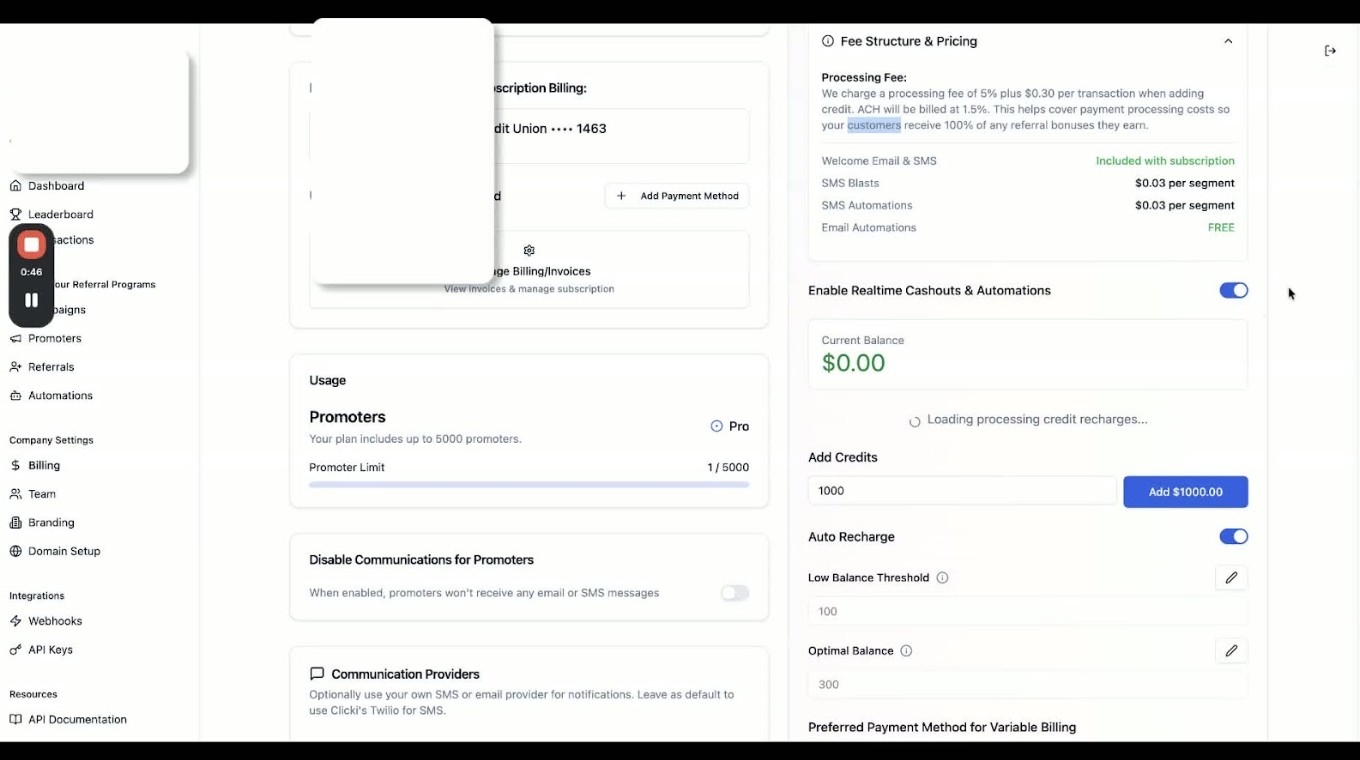The height and width of the screenshot is (760, 1360).
Task: Collapse the Fee Structure & Pricing section
Action: [1228, 42]
